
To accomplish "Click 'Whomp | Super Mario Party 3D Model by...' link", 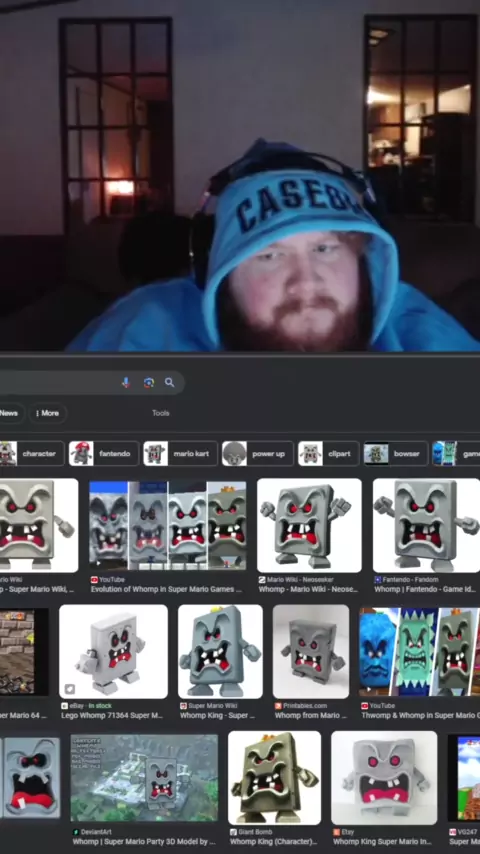I will pos(144,842).
